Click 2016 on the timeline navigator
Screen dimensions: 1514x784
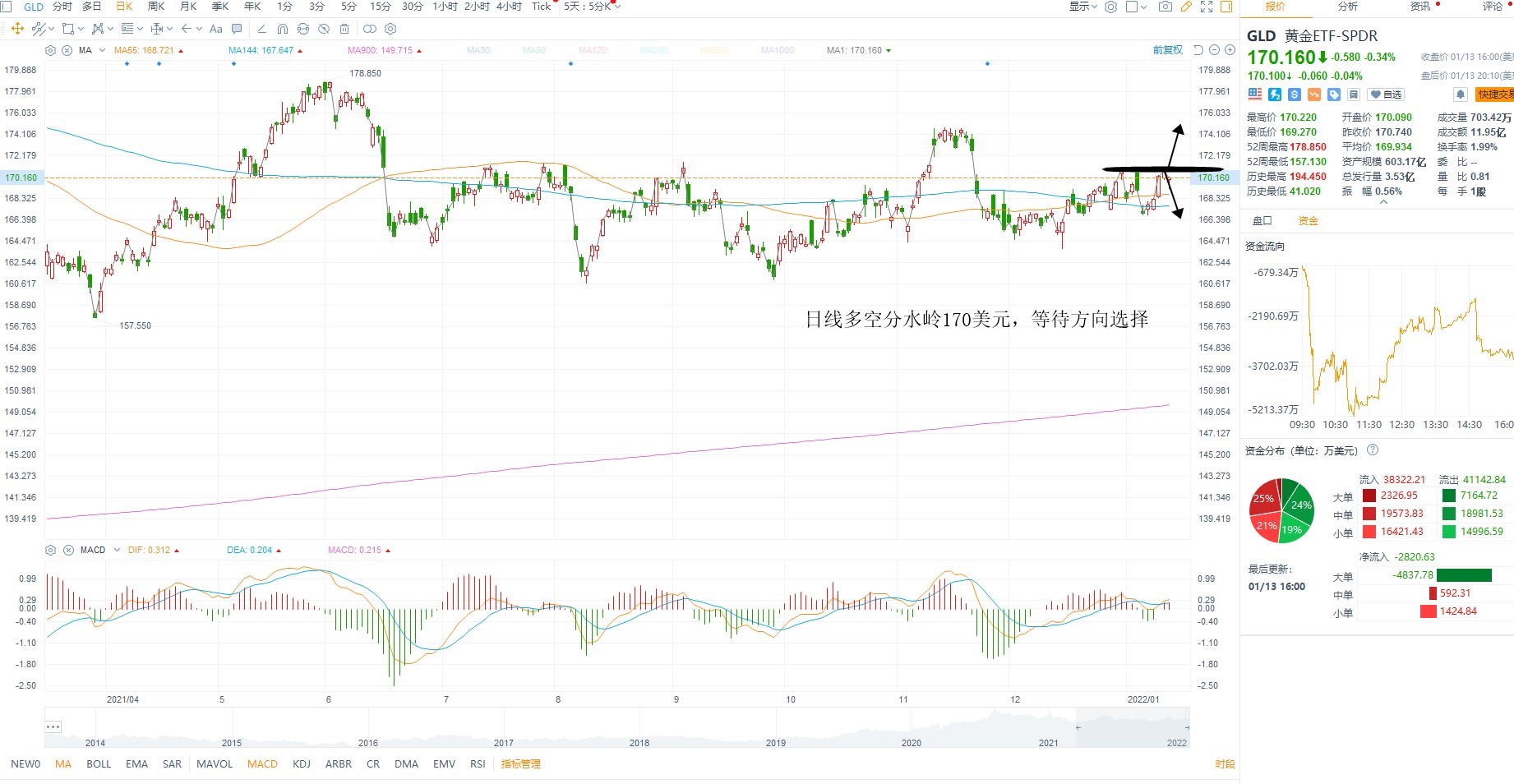coord(368,743)
